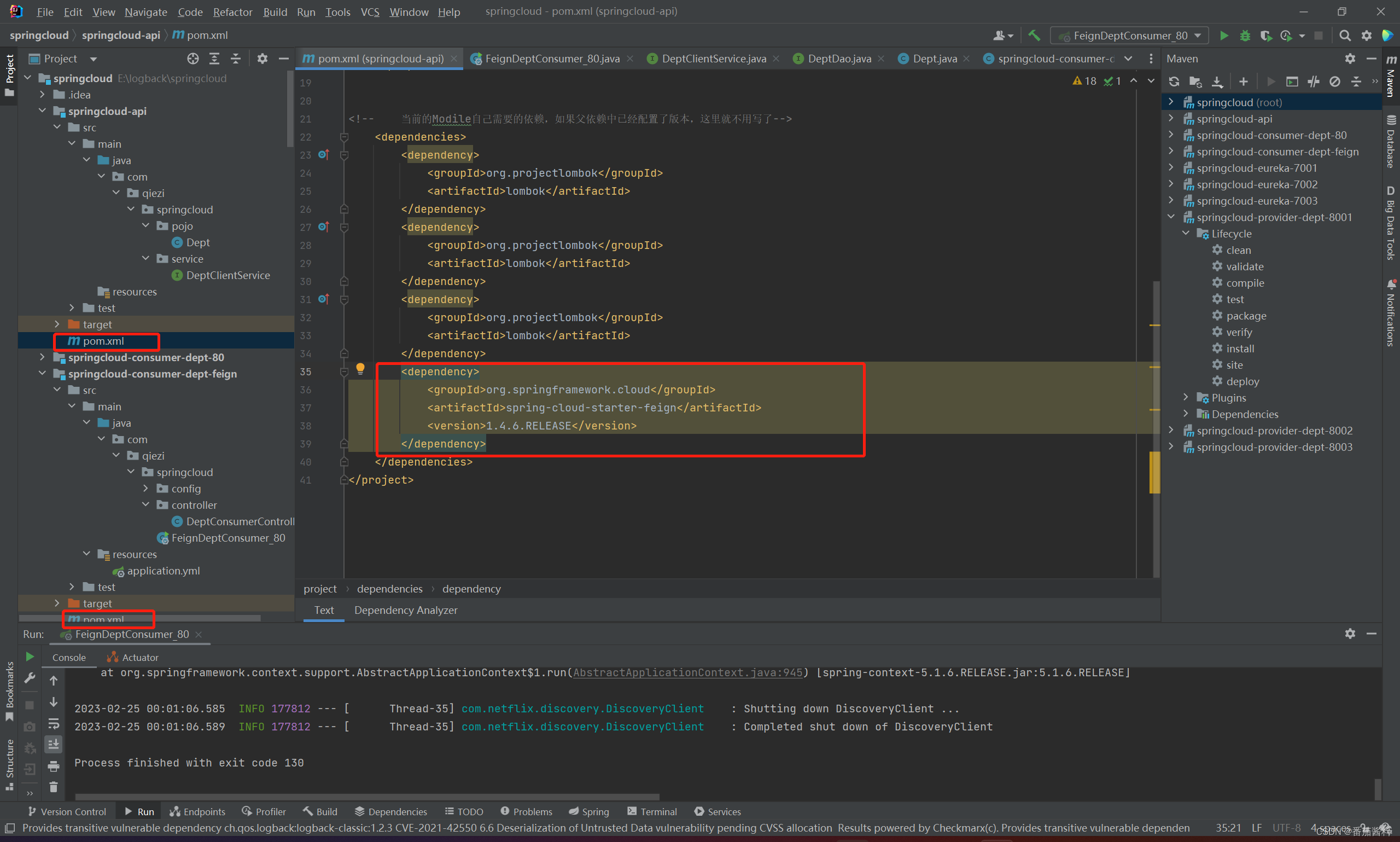
Task: Open Terminal tool window
Action: (x=652, y=811)
